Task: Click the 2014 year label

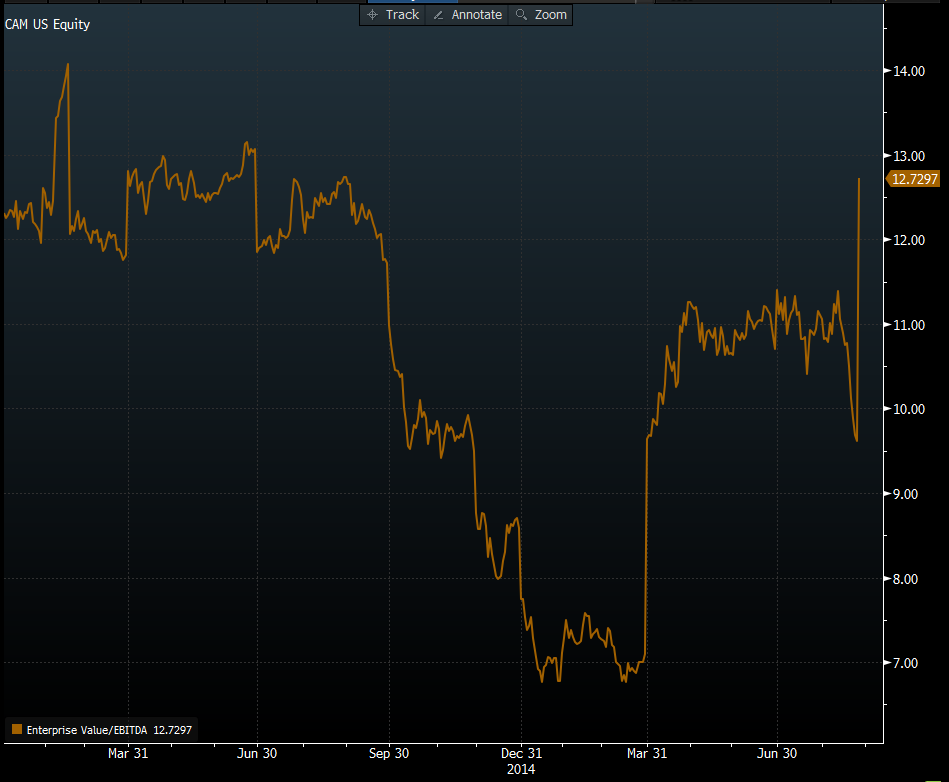Action: [x=520, y=769]
